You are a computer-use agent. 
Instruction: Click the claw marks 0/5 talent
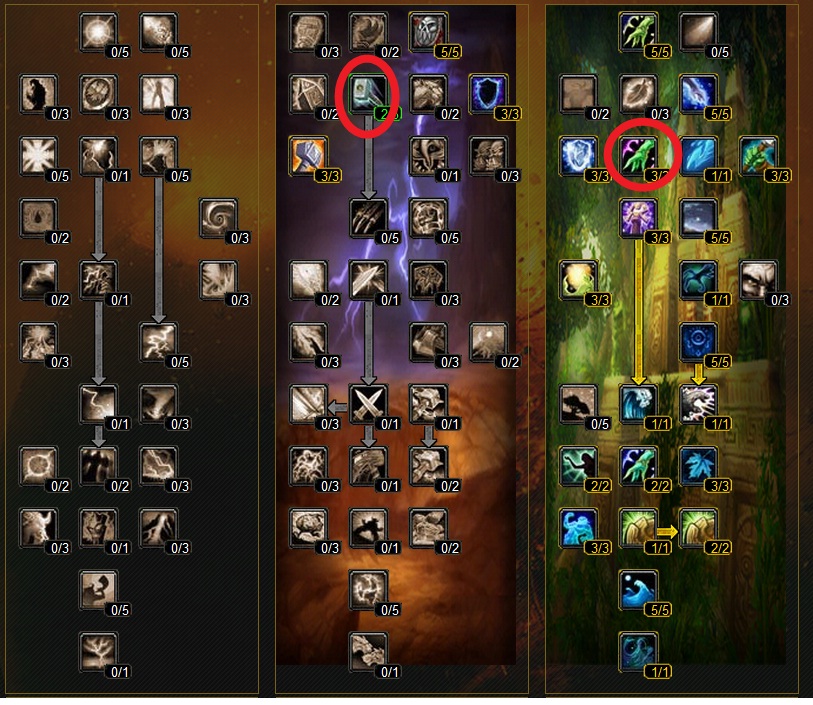368,217
